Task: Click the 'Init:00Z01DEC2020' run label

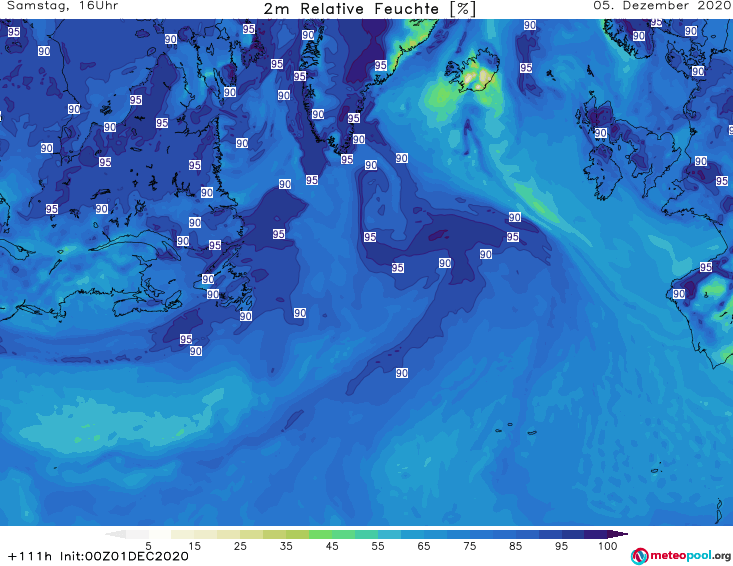Action: (x=124, y=556)
